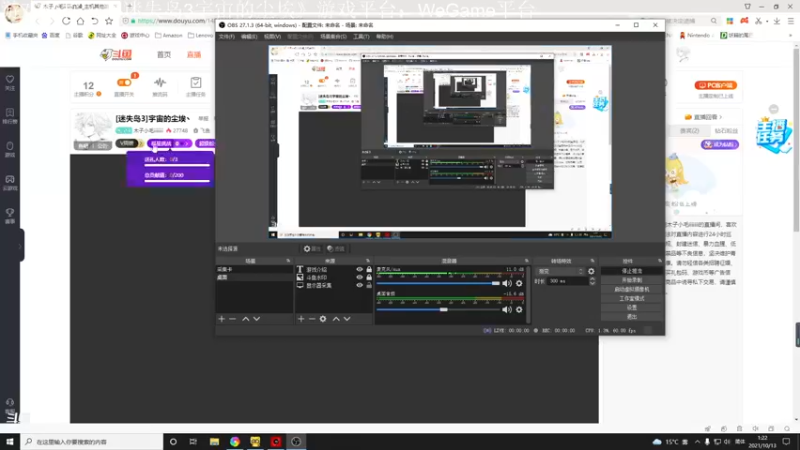Open Douyu sidebar rankings icon
The width and height of the screenshot is (800, 450).
[10, 115]
